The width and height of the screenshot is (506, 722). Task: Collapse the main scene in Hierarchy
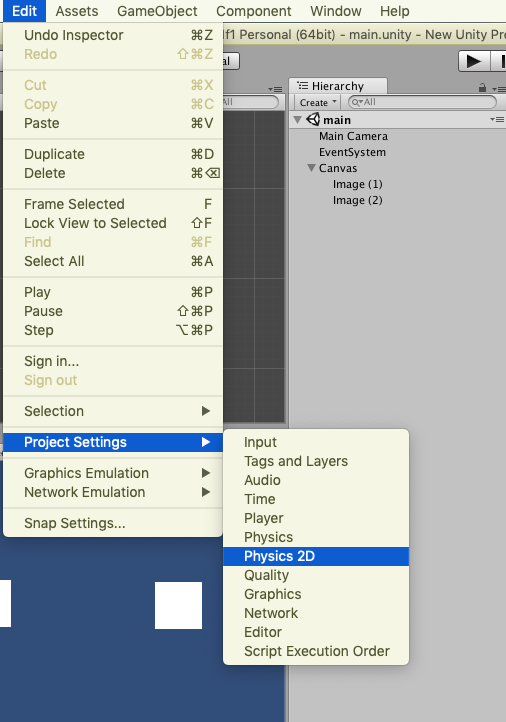pyautogui.click(x=297, y=120)
